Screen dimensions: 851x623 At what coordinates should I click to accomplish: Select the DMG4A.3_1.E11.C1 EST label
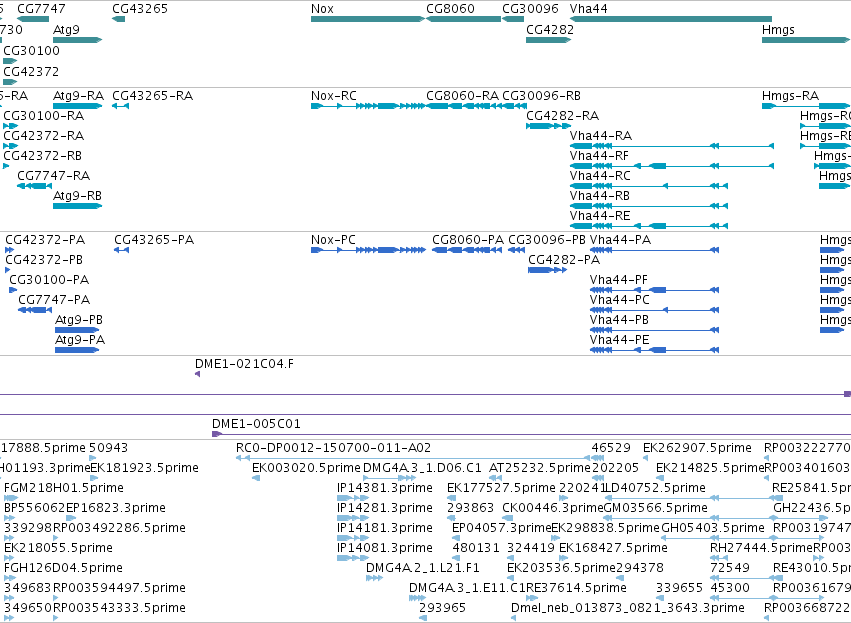click(467, 588)
